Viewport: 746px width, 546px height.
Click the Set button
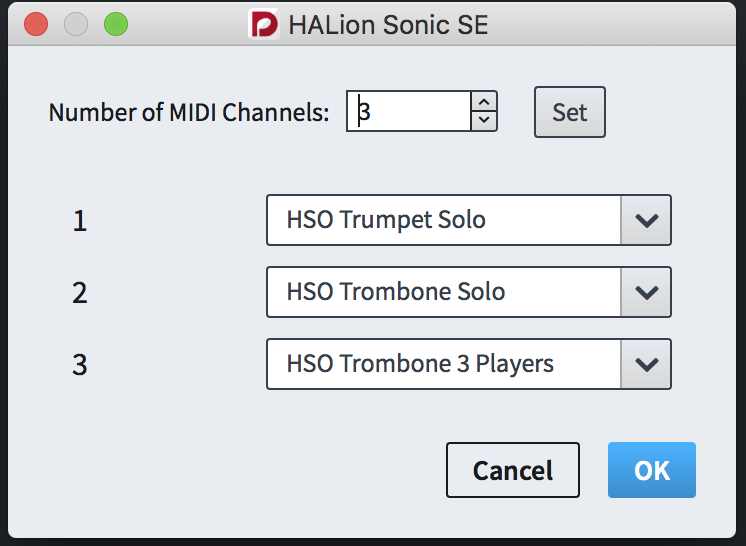(x=569, y=112)
